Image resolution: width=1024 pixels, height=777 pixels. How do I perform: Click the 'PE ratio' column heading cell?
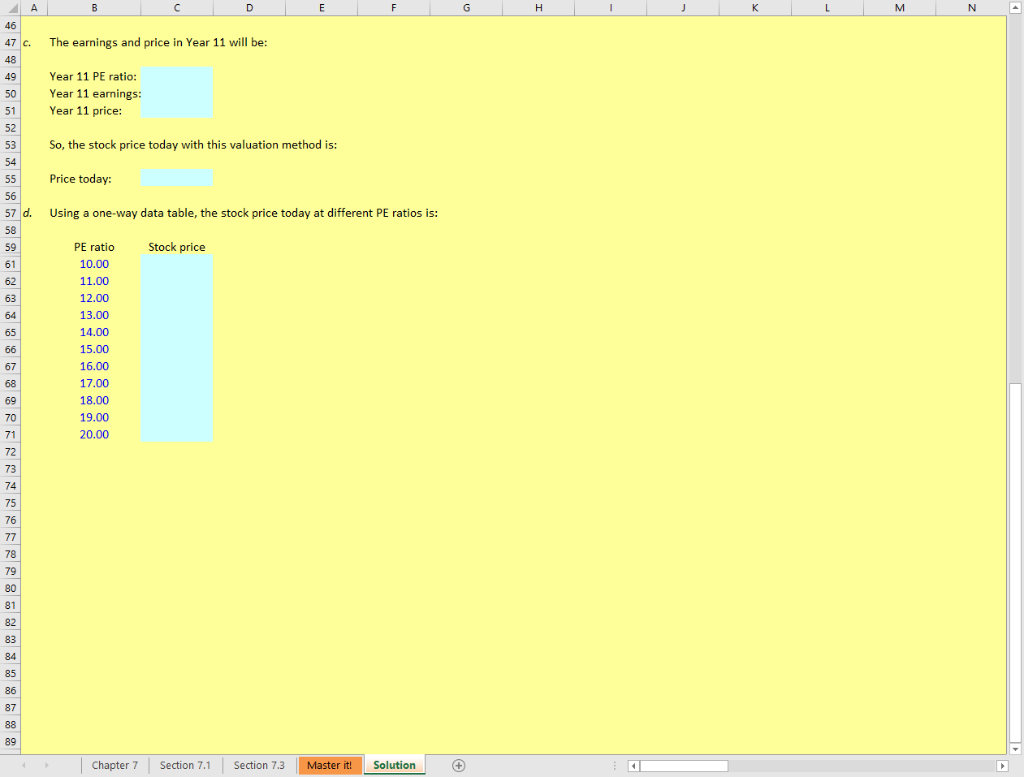pos(94,247)
